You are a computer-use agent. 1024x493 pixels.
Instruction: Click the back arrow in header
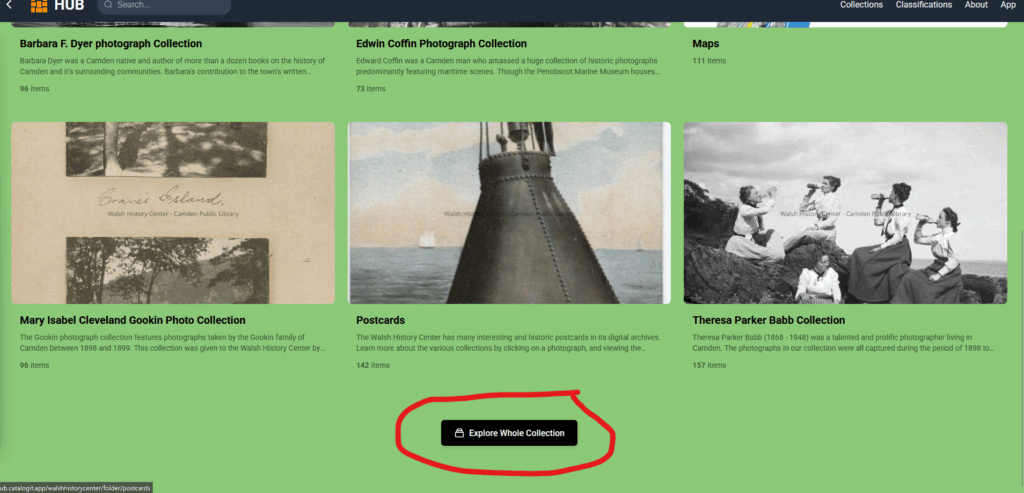click(9, 6)
